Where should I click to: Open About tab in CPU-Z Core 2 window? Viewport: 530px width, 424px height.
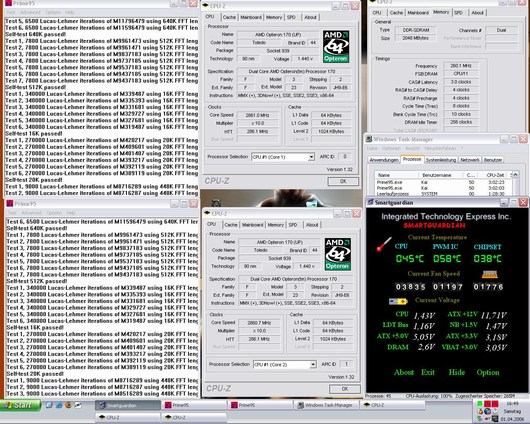pyautogui.click(x=312, y=225)
